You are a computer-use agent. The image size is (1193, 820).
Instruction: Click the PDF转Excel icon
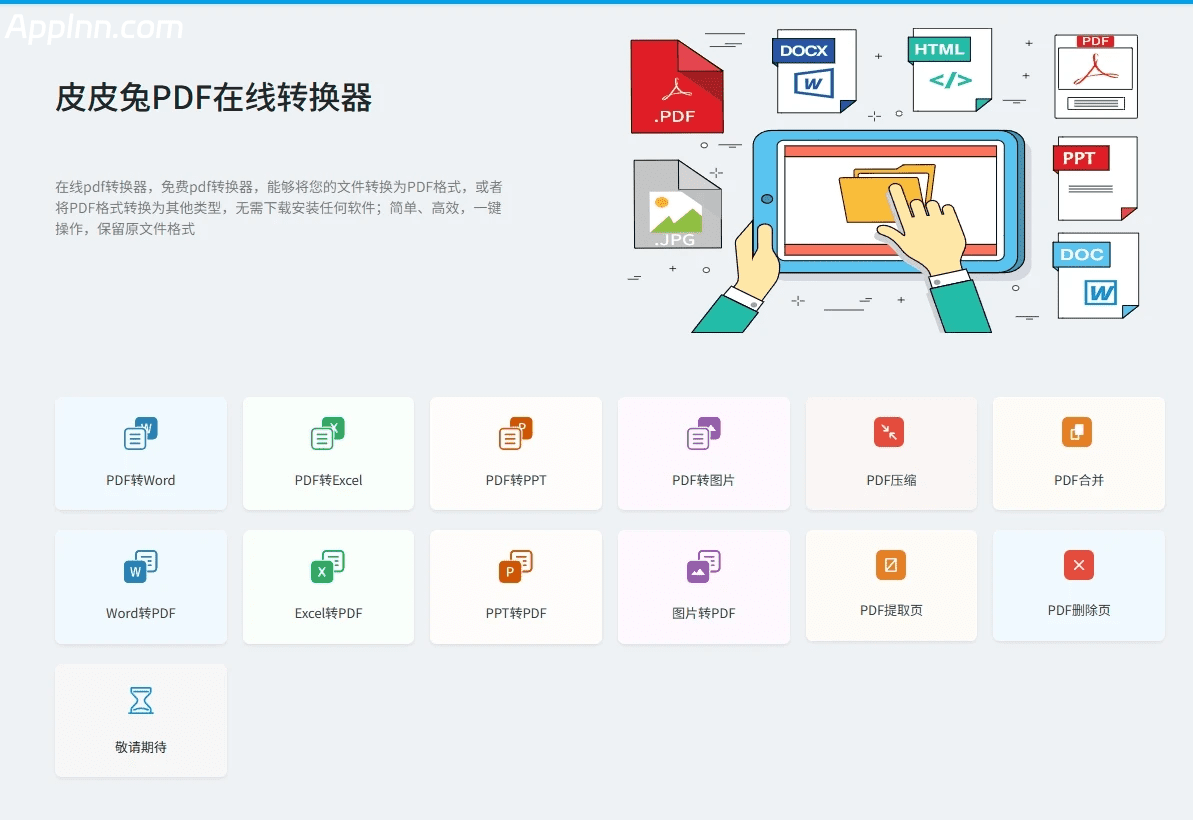pos(328,433)
